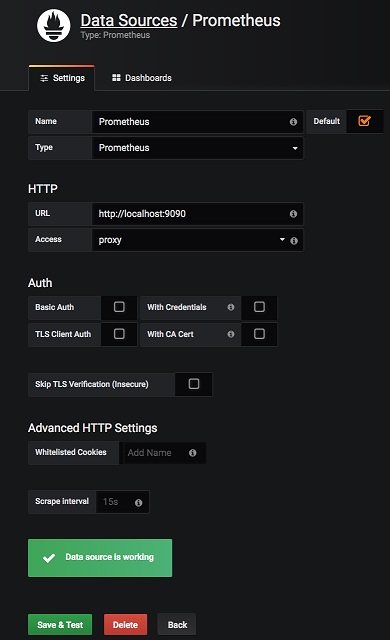Enable the Basic Auth checkbox
390x640 pixels.
pos(119,307)
